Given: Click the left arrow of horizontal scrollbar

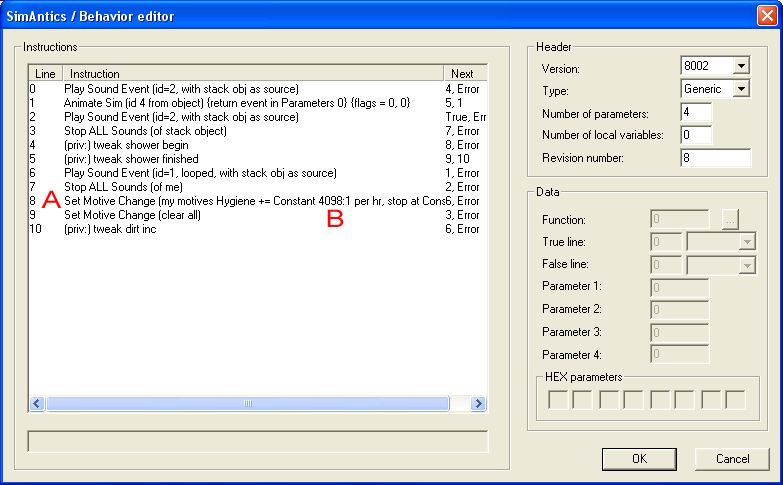Looking at the screenshot, I should pyautogui.click(x=37, y=404).
